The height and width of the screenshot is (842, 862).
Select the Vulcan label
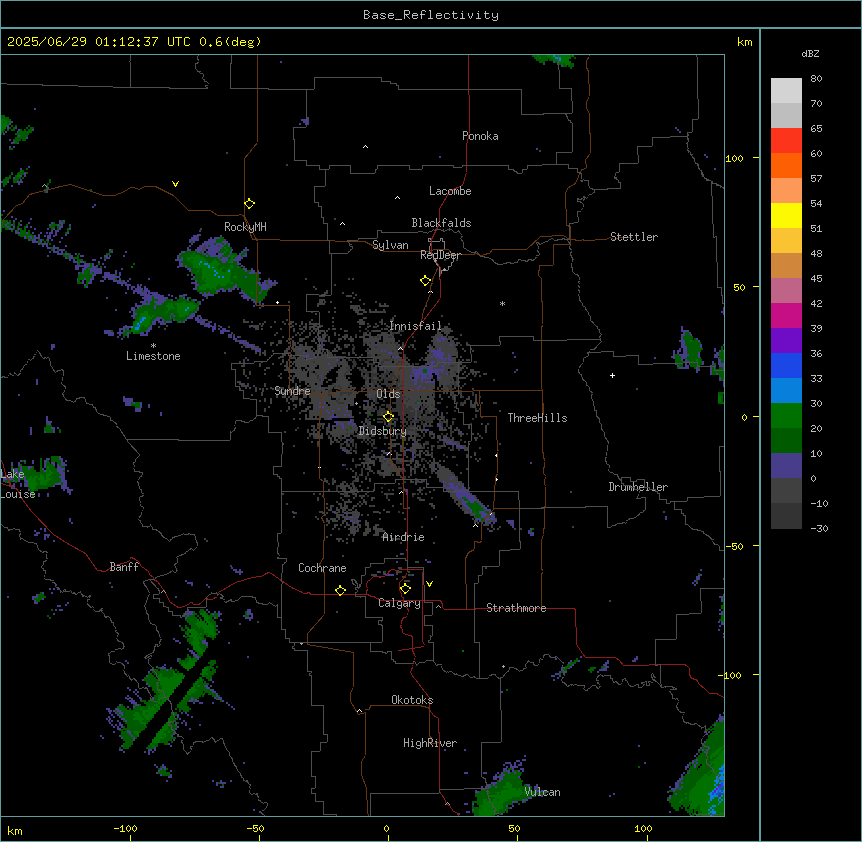coord(543,792)
